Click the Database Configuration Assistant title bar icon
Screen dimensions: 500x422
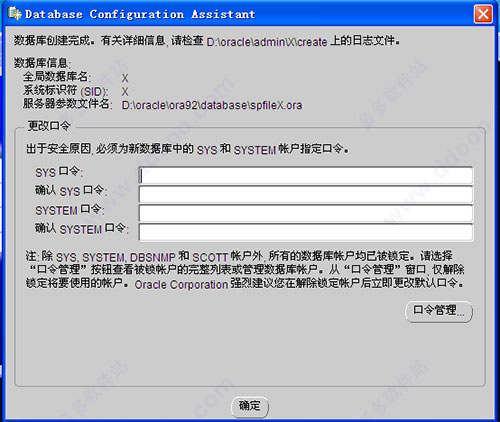pos(15,14)
